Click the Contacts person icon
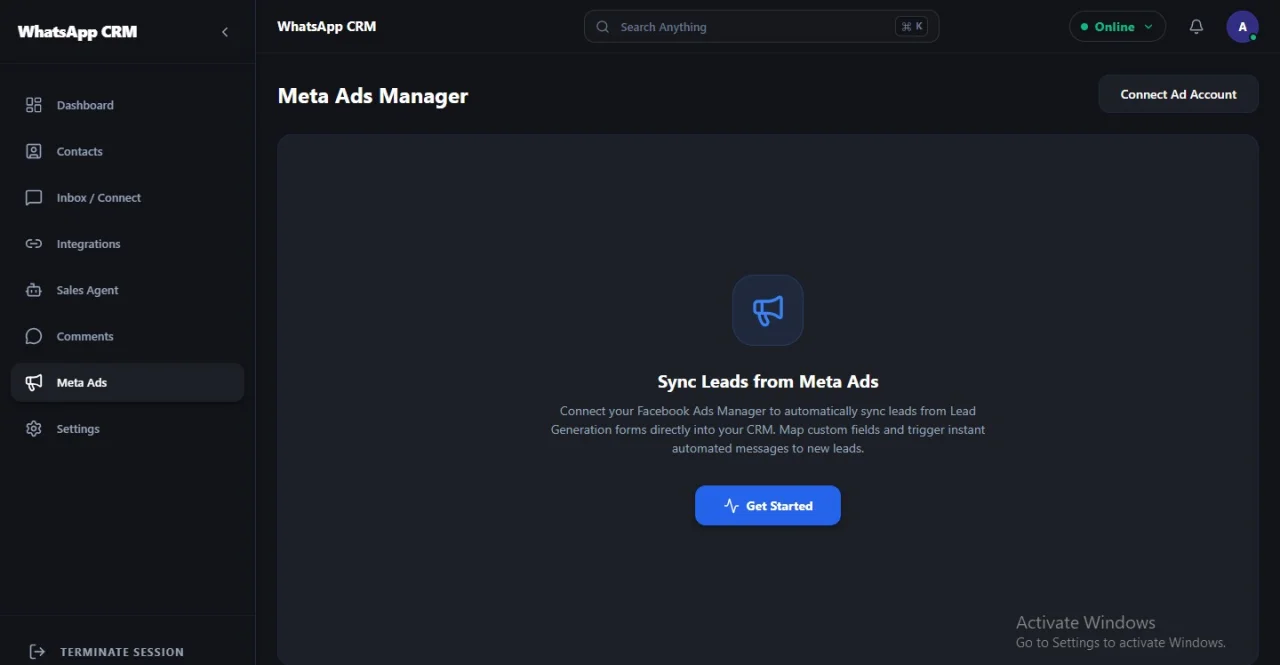This screenshot has height=665, width=1280. pyautogui.click(x=34, y=151)
